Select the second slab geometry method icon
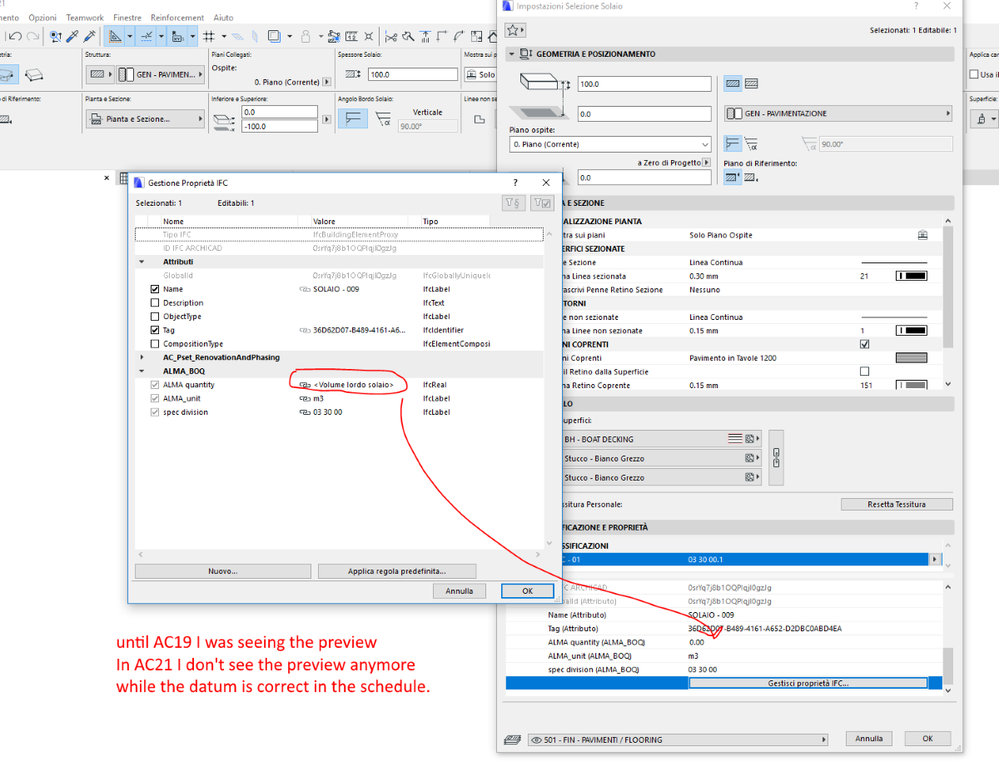The image size is (999, 773). click(34, 75)
